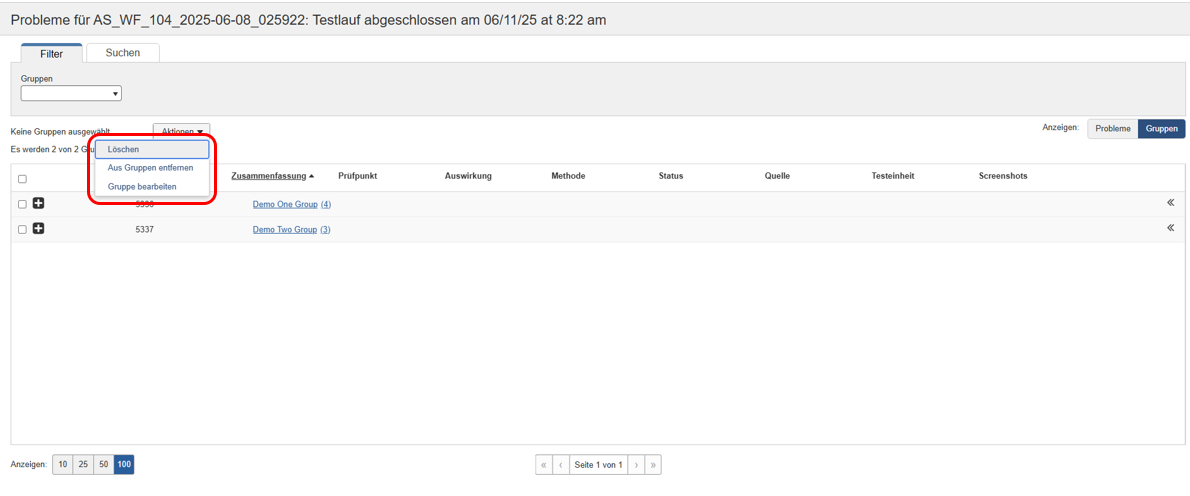
Task: Click double chevron on Demo One Group row
Action: tap(1170, 203)
